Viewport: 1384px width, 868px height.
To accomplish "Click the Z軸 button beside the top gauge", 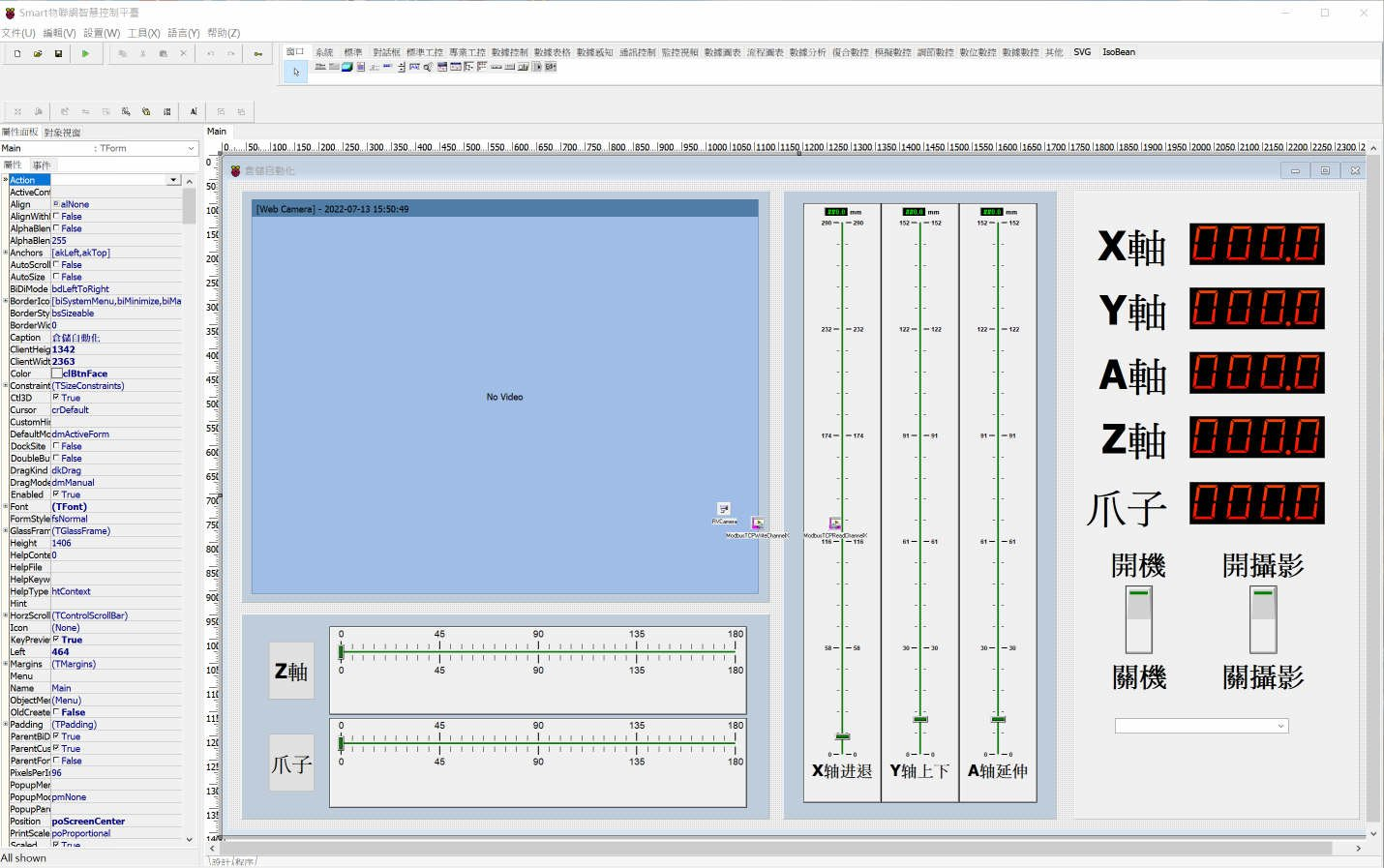I will pyautogui.click(x=291, y=671).
